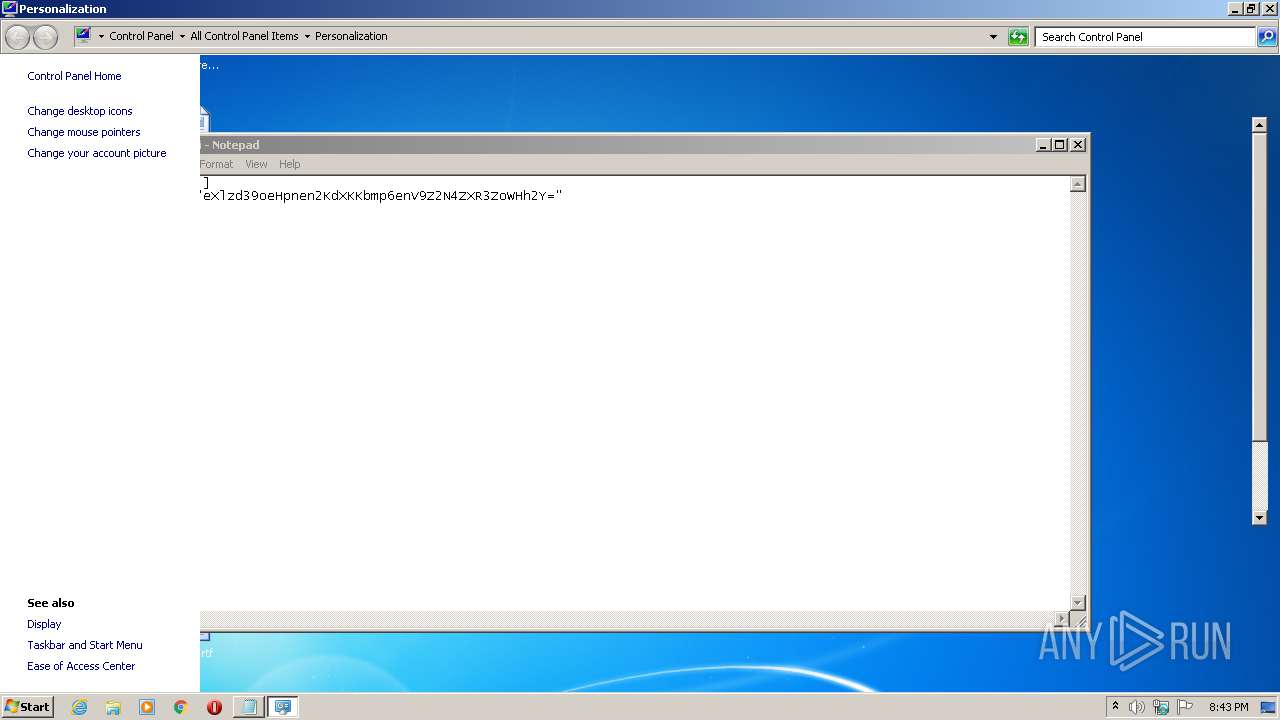This screenshot has width=1280, height=720.
Task: Click the 8:43 PM clock
Action: pos(1228,707)
